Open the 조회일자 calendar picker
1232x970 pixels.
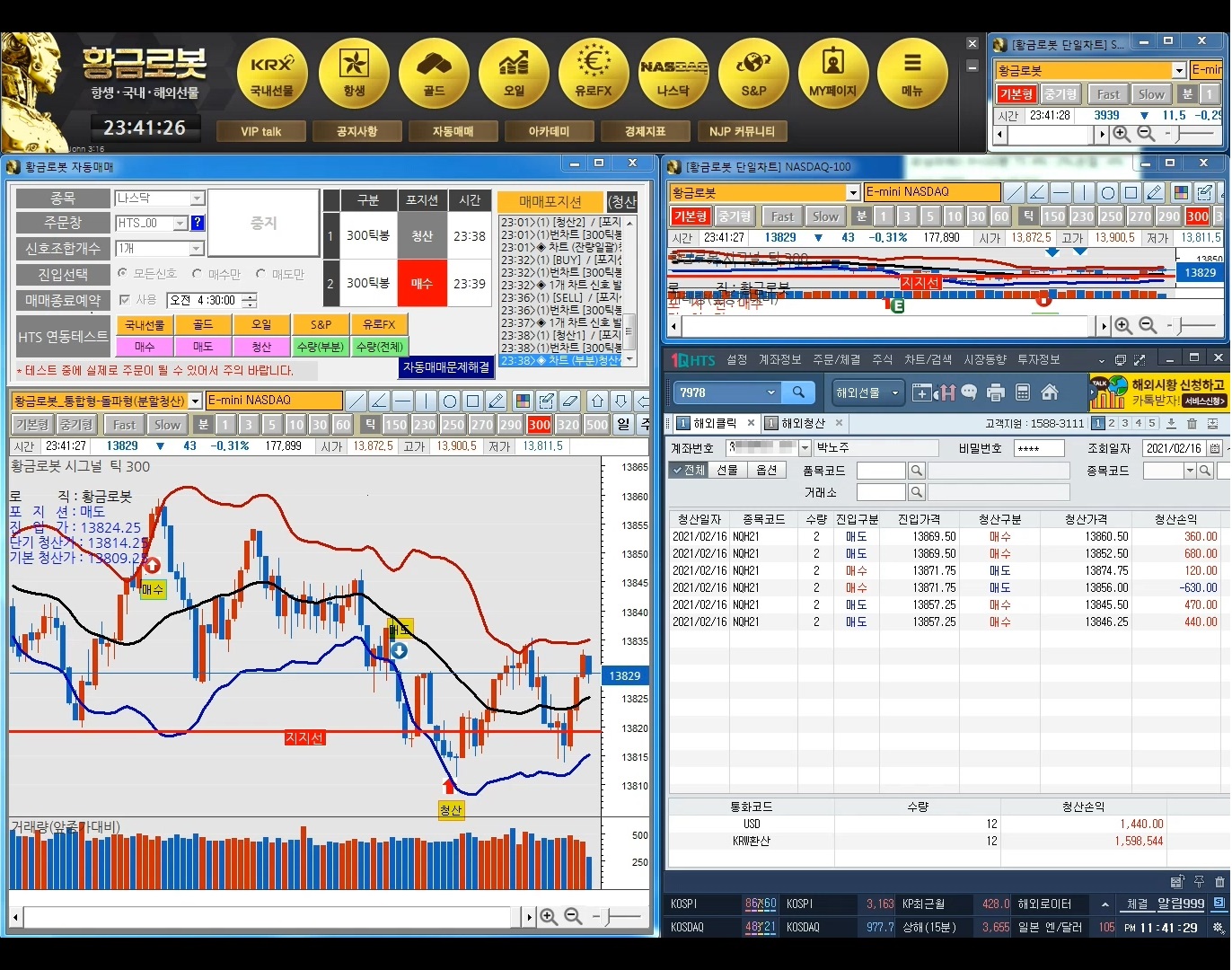[1215, 448]
